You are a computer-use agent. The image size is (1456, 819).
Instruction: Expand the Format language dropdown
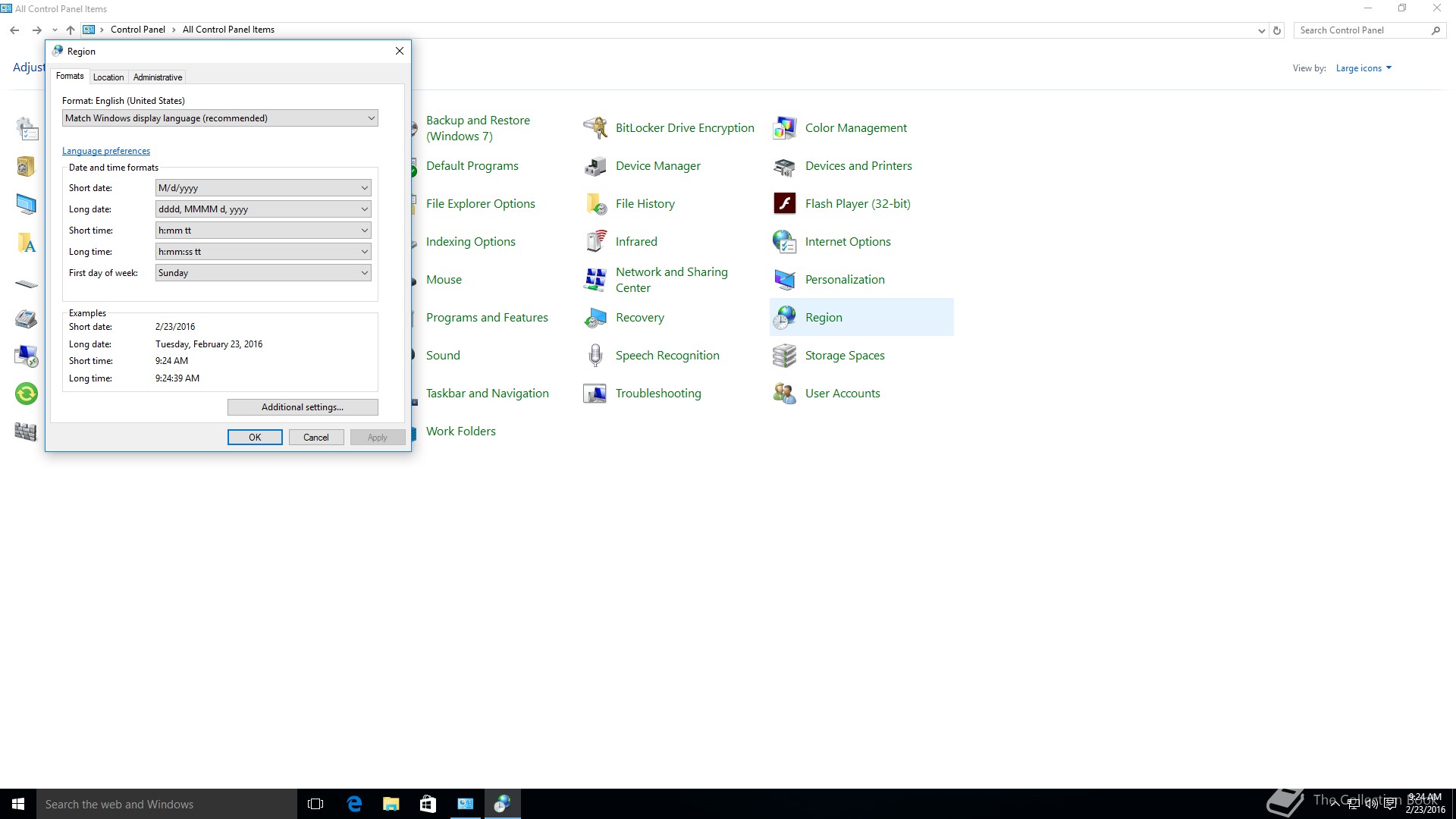pos(220,118)
